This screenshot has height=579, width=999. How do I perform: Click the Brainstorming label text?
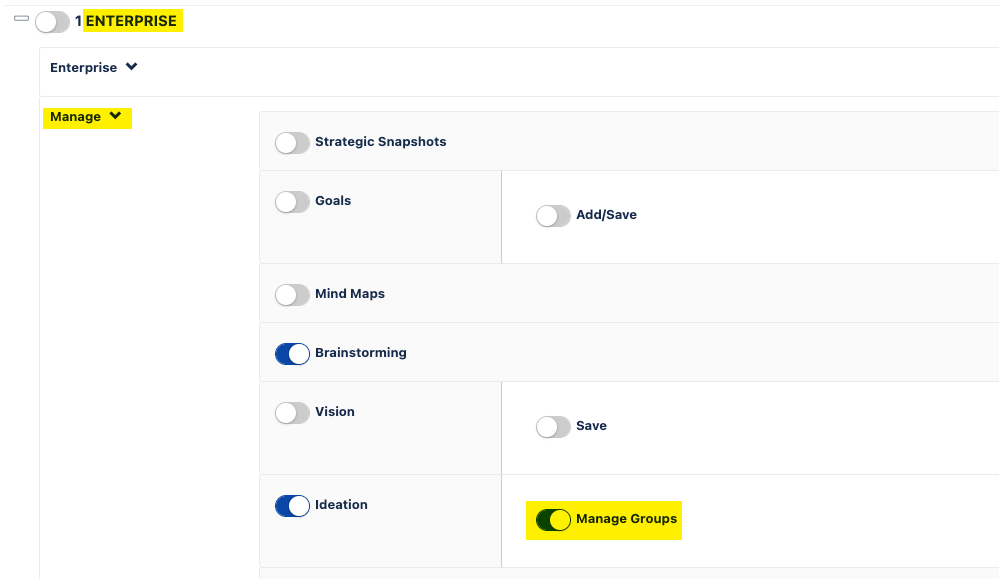360,353
